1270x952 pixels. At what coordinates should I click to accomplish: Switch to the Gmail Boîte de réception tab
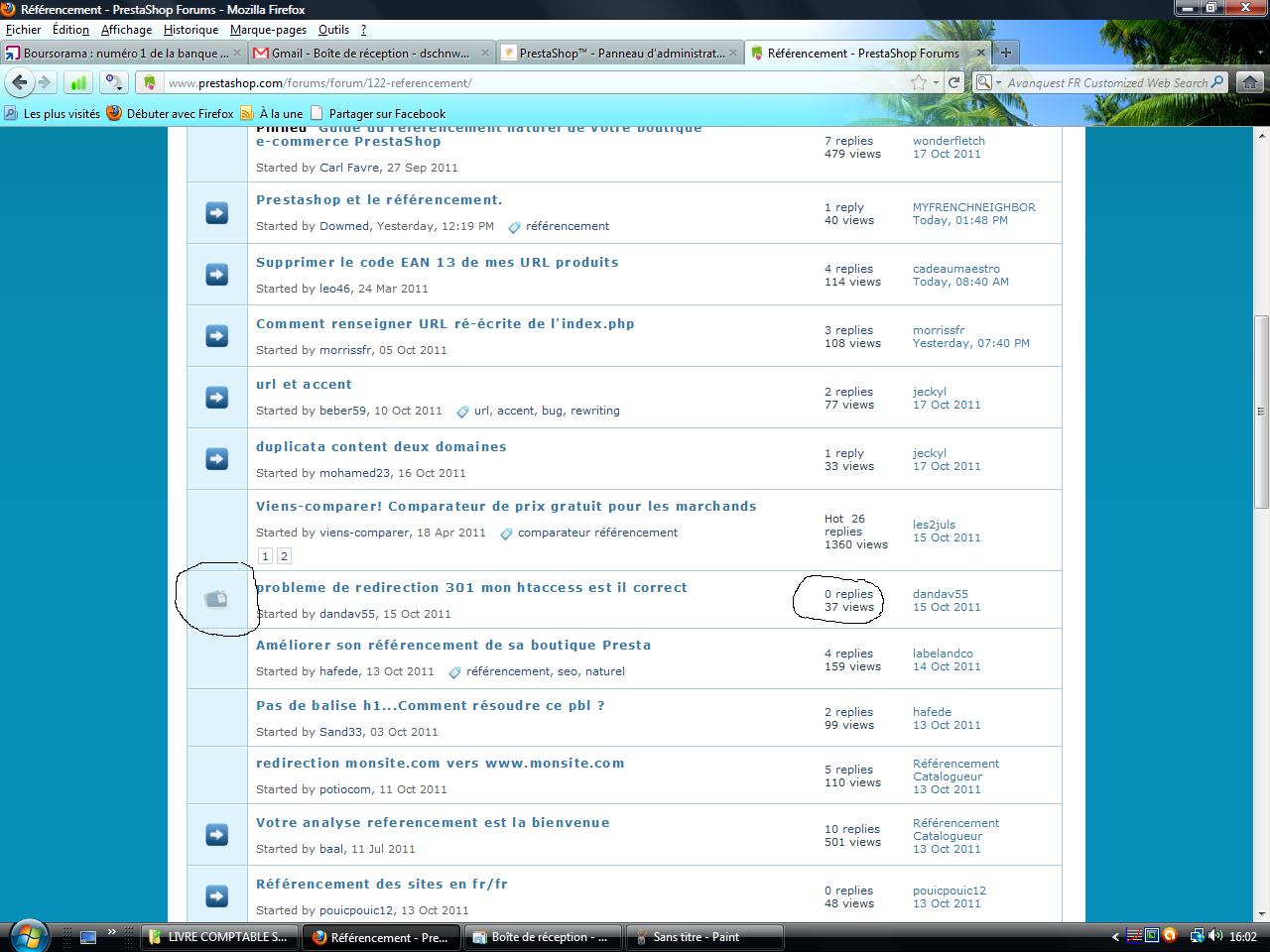coord(371,53)
